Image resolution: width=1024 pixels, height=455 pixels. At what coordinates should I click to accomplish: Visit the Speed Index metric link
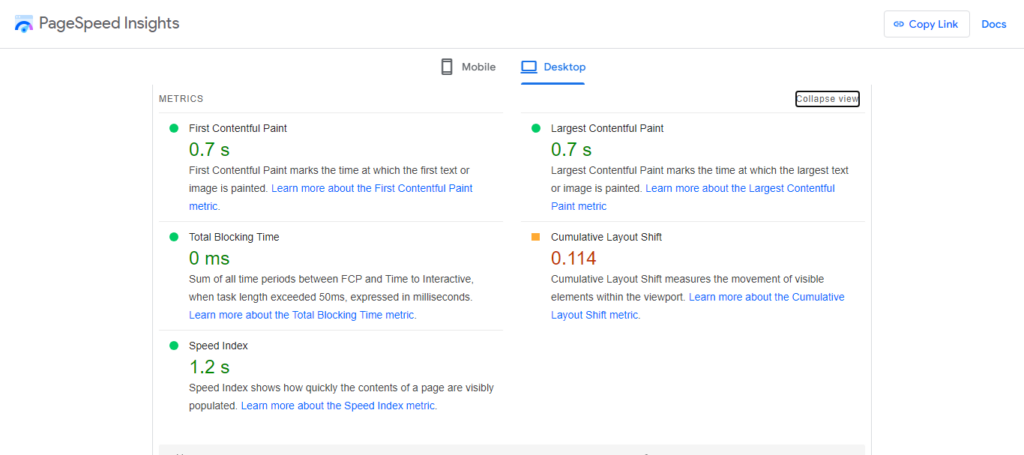338,406
